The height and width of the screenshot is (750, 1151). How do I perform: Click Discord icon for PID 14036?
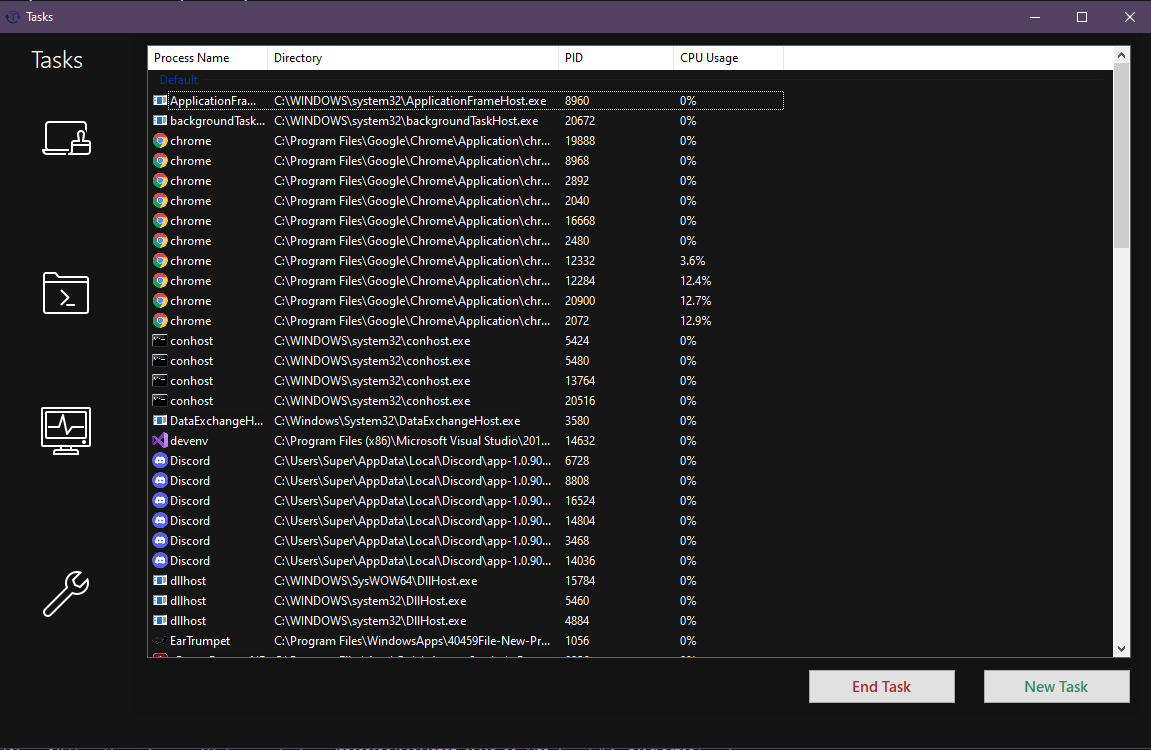[x=160, y=561]
